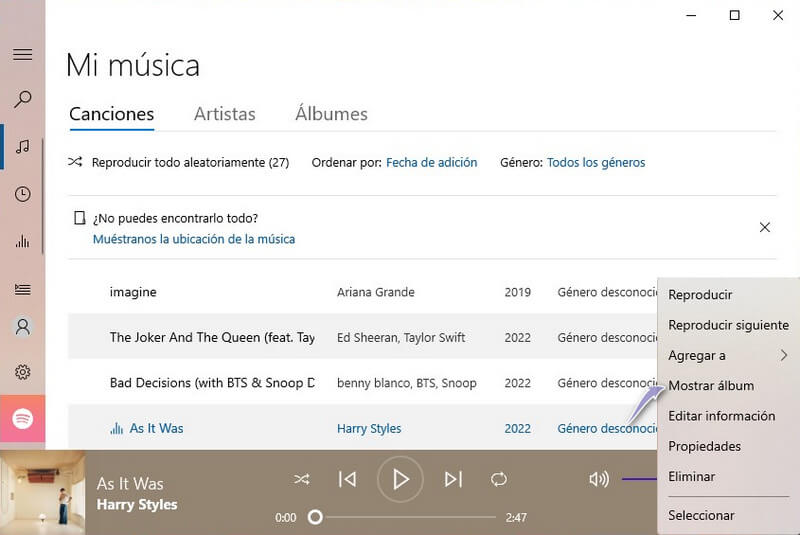Click the volume slider bar
Screen dimensions: 800x535
pyautogui.click(x=639, y=479)
